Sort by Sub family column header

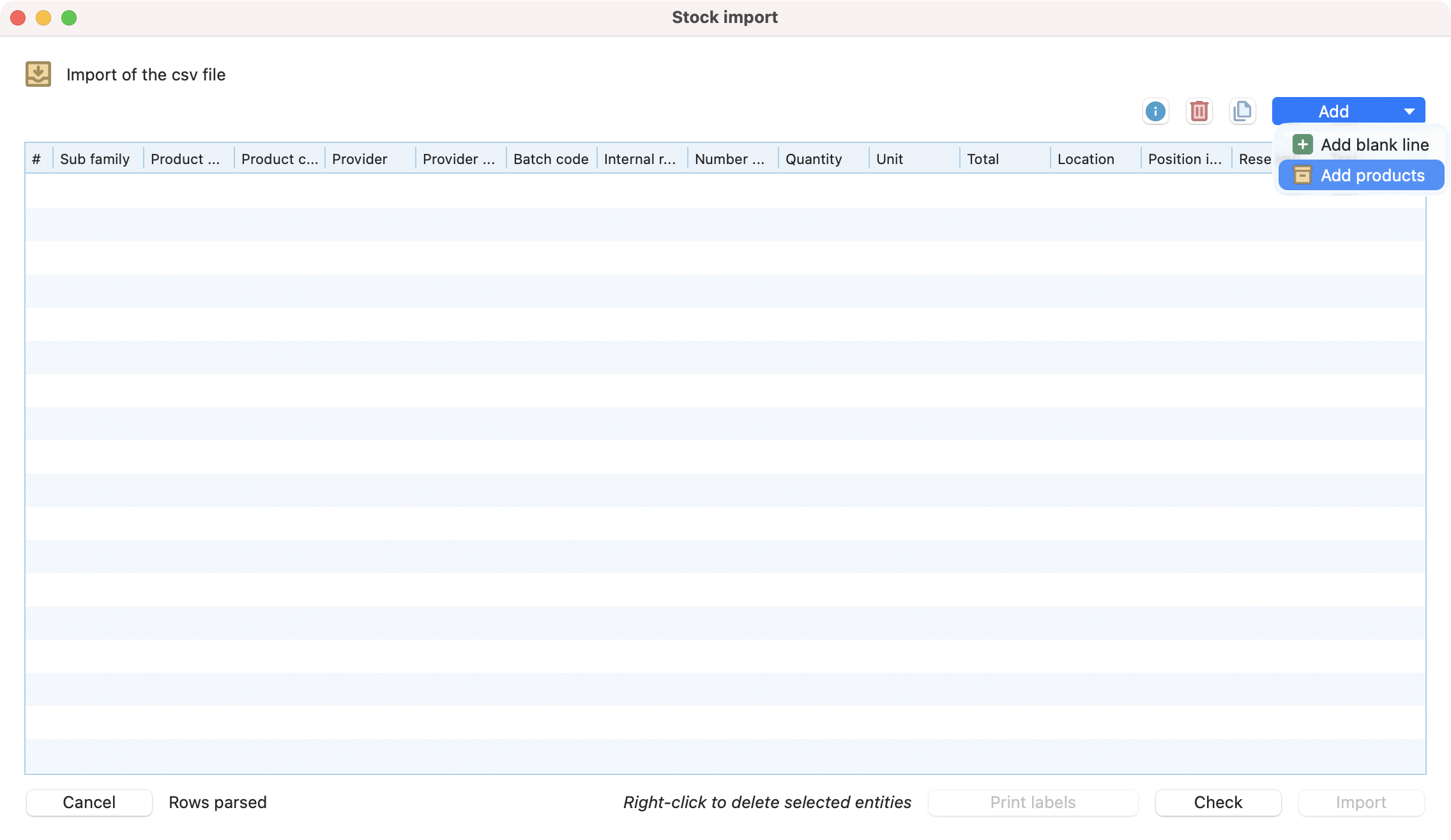click(95, 159)
